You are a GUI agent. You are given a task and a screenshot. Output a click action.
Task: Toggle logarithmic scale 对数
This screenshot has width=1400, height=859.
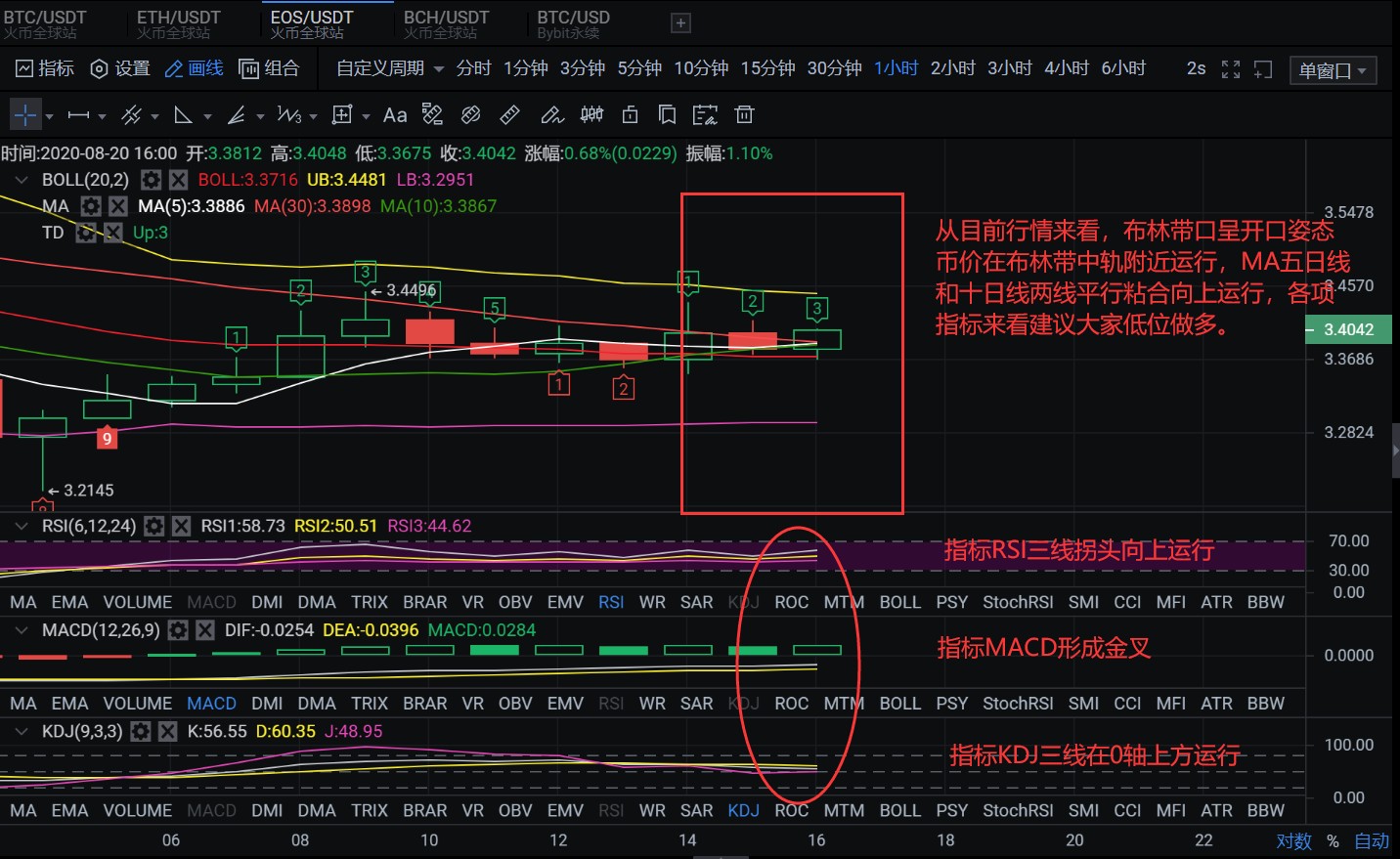click(x=1293, y=841)
